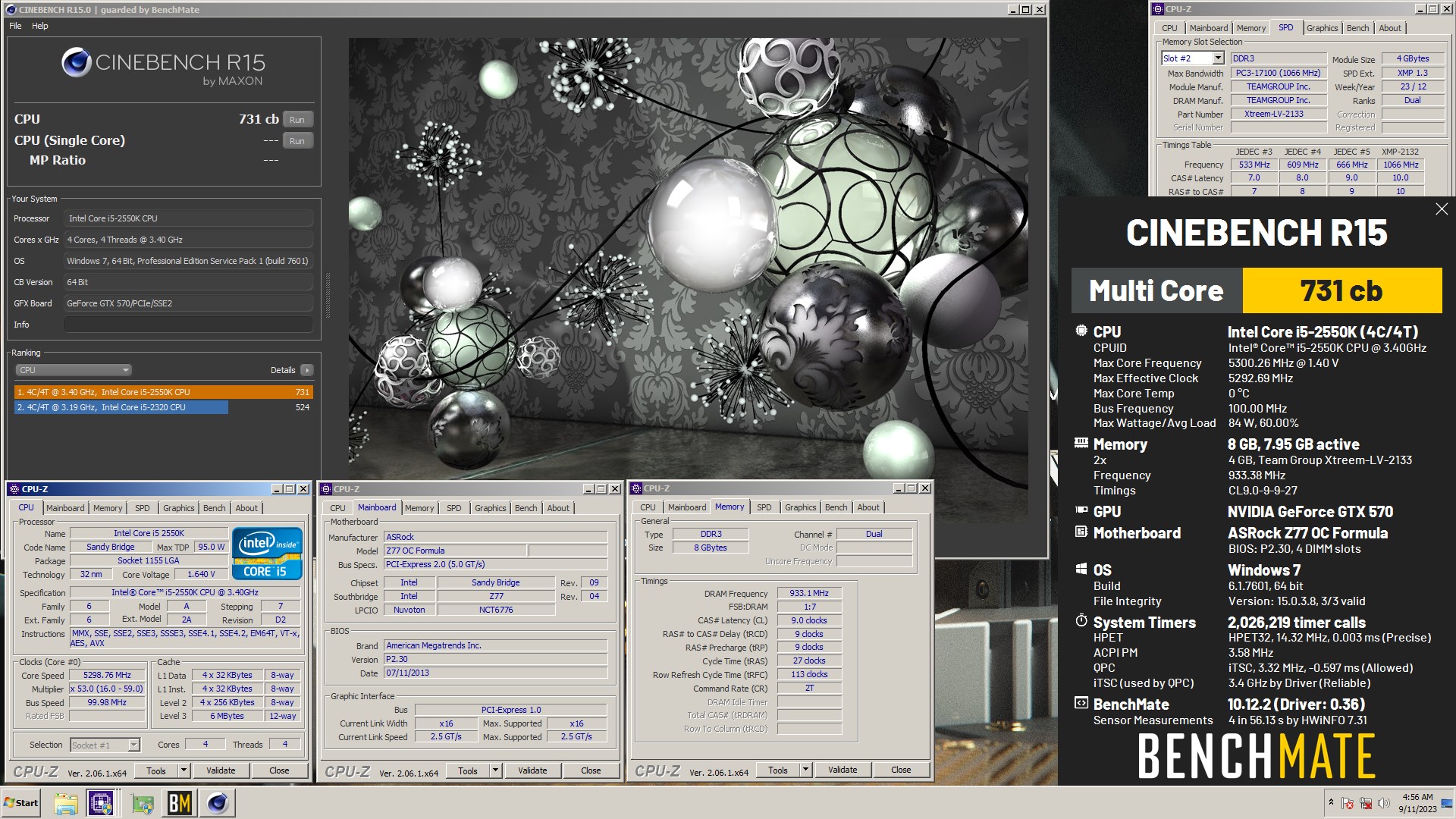Screen dimensions: 1456x819
Task: Click BIOS version P2.30 field
Action: click(x=495, y=659)
